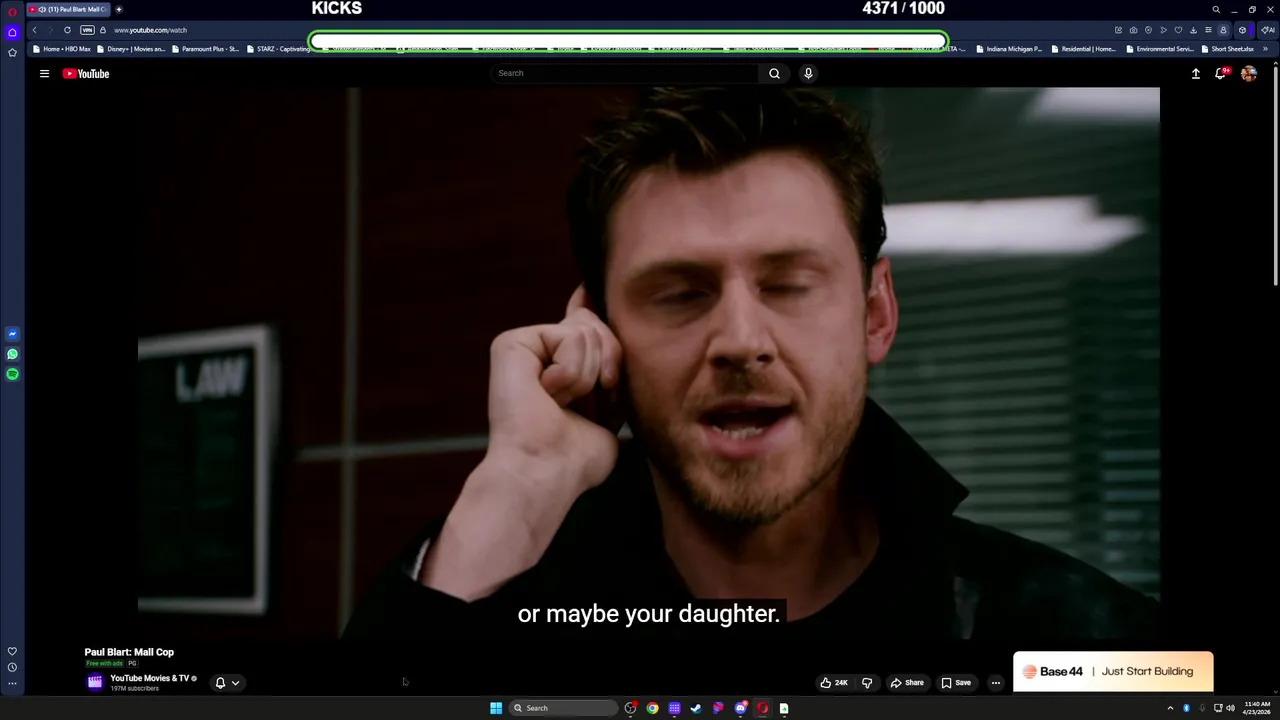Open Steam from the taskbar
This screenshot has height=720, width=1280.
(x=696, y=708)
